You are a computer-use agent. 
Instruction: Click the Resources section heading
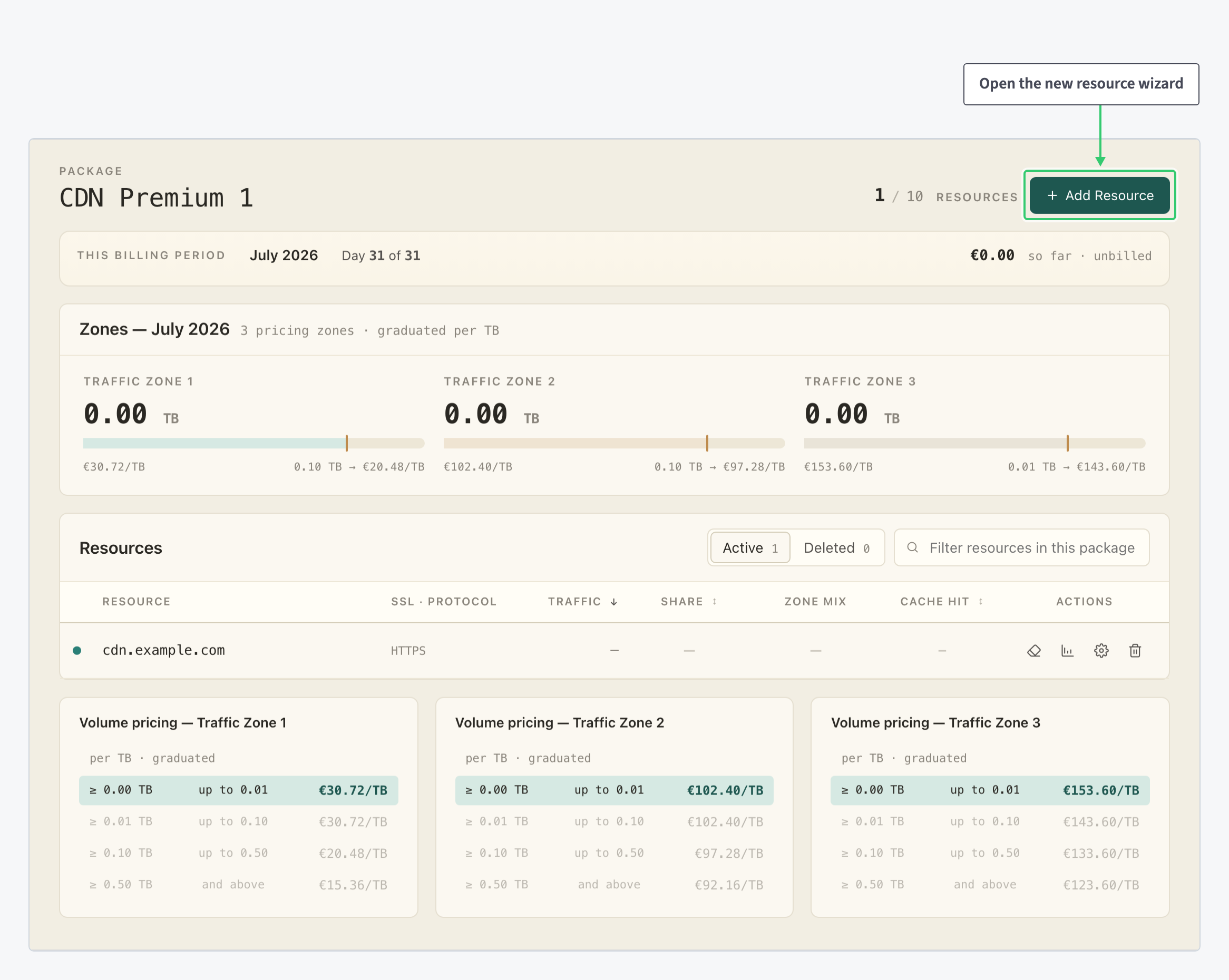coord(121,547)
